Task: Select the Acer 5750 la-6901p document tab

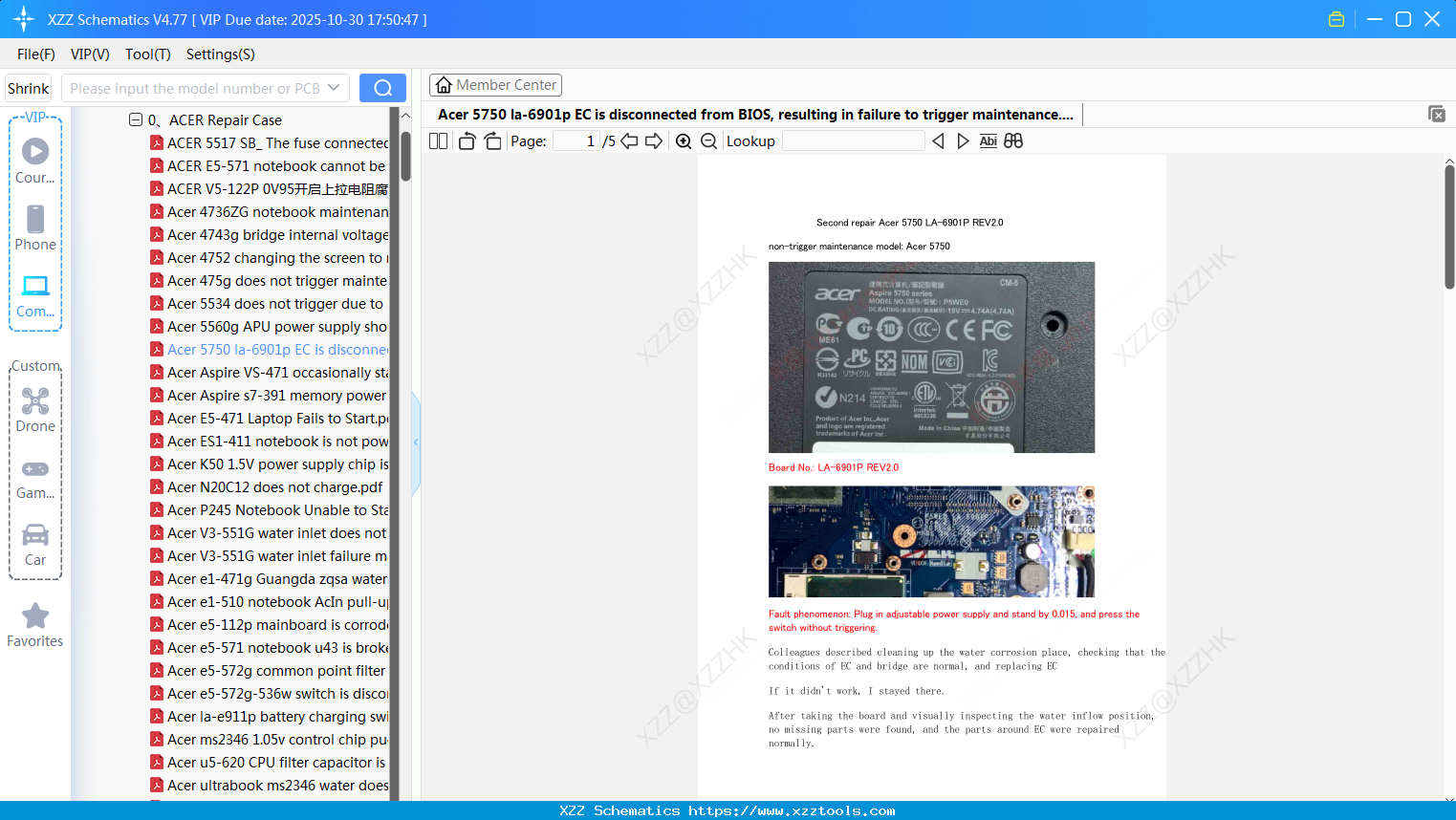Action: (755, 115)
